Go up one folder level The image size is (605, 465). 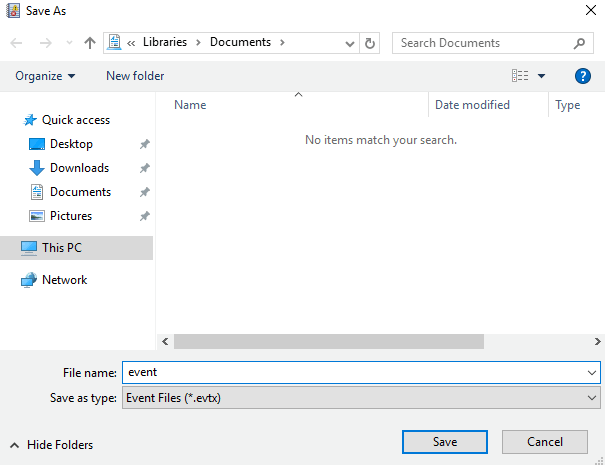pos(90,43)
